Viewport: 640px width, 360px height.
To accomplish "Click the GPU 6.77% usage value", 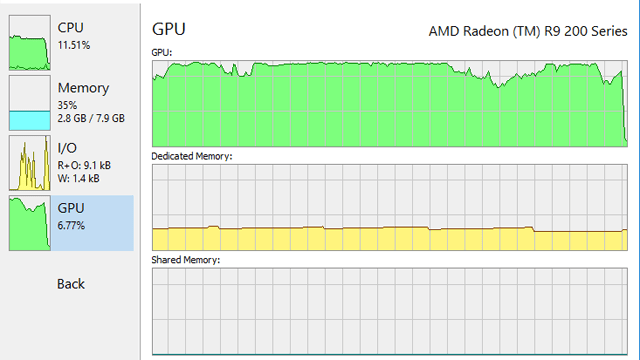I will [x=71, y=225].
